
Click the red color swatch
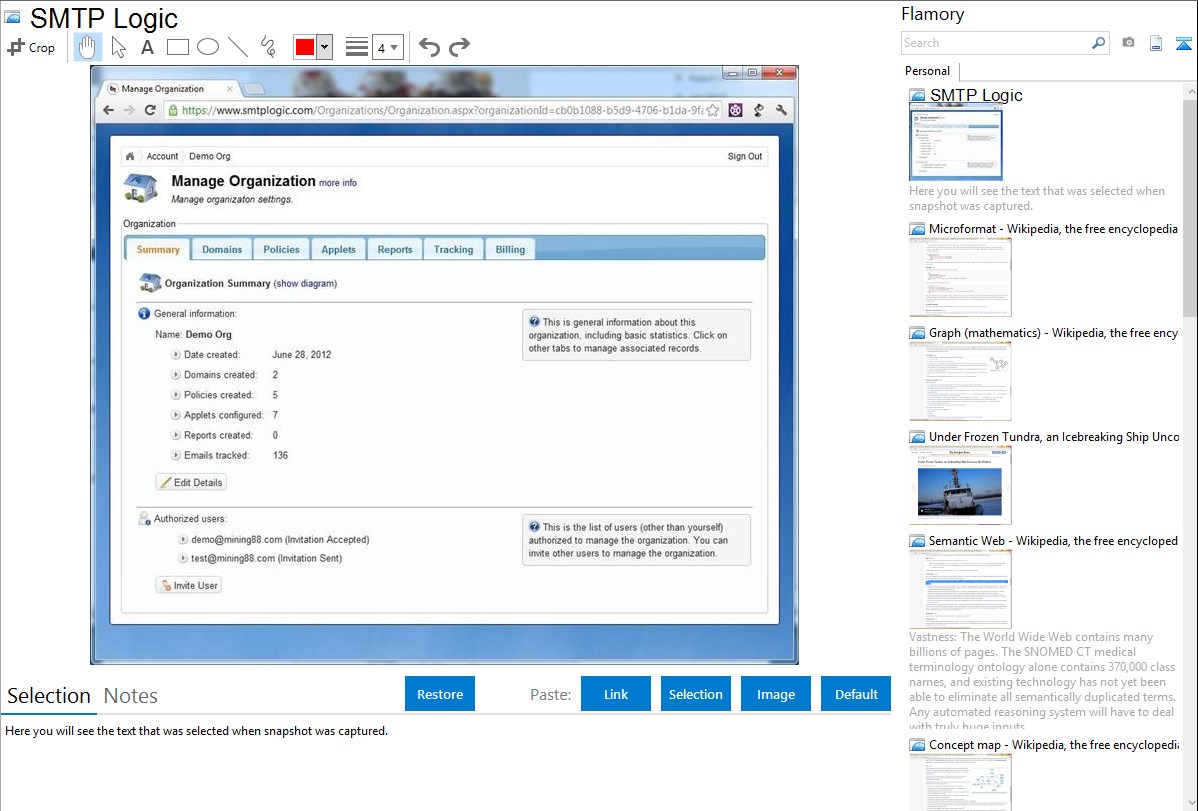pos(305,47)
